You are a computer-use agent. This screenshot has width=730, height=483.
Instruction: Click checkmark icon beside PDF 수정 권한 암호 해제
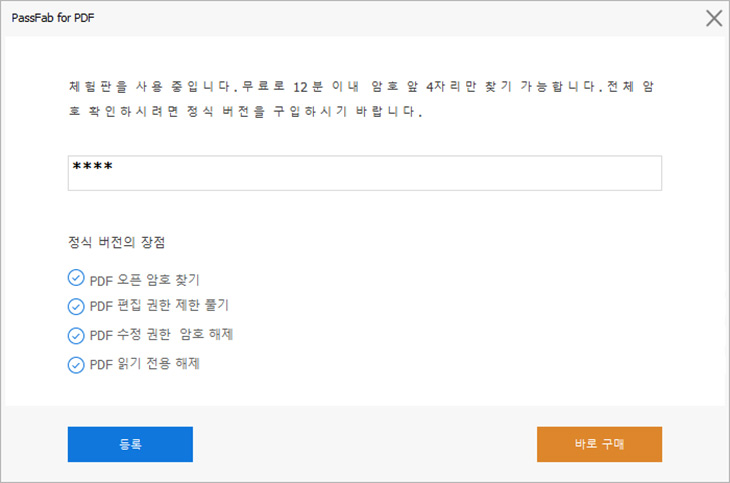click(76, 335)
